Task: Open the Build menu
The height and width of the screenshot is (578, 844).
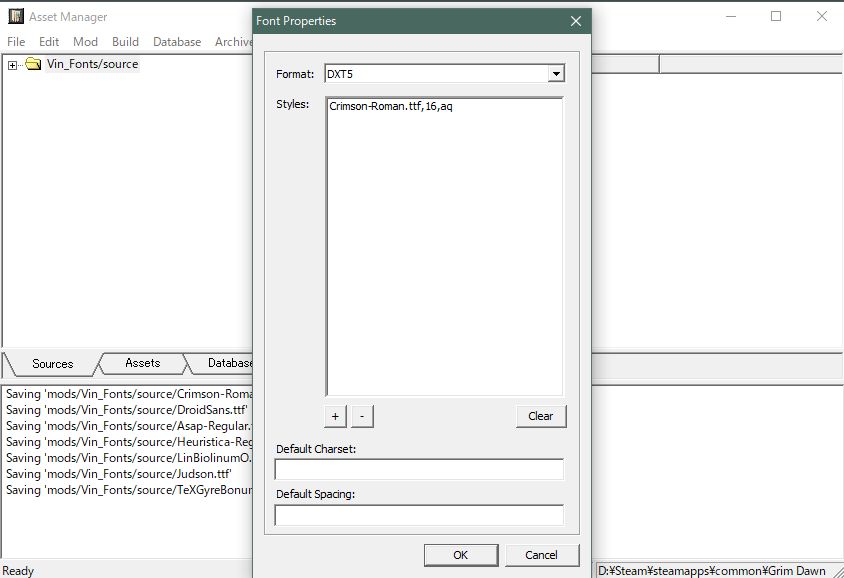Action: [125, 42]
